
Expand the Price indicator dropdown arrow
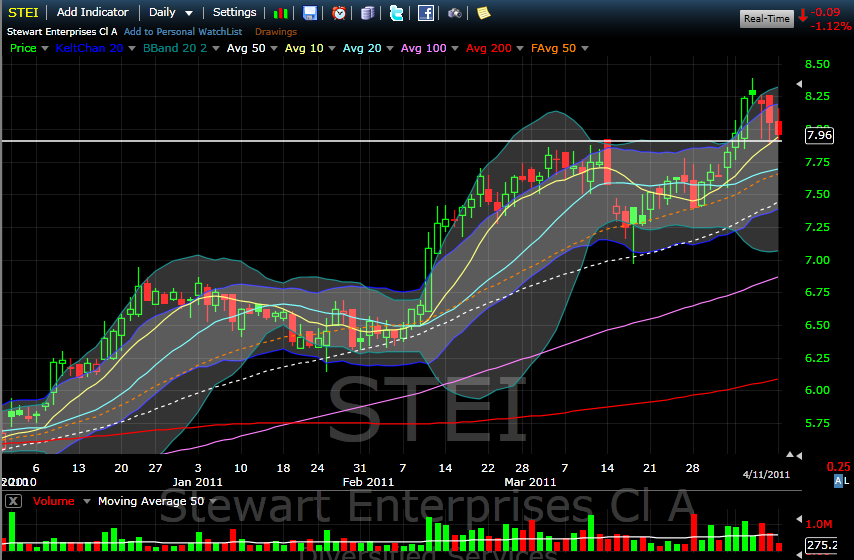(x=45, y=48)
